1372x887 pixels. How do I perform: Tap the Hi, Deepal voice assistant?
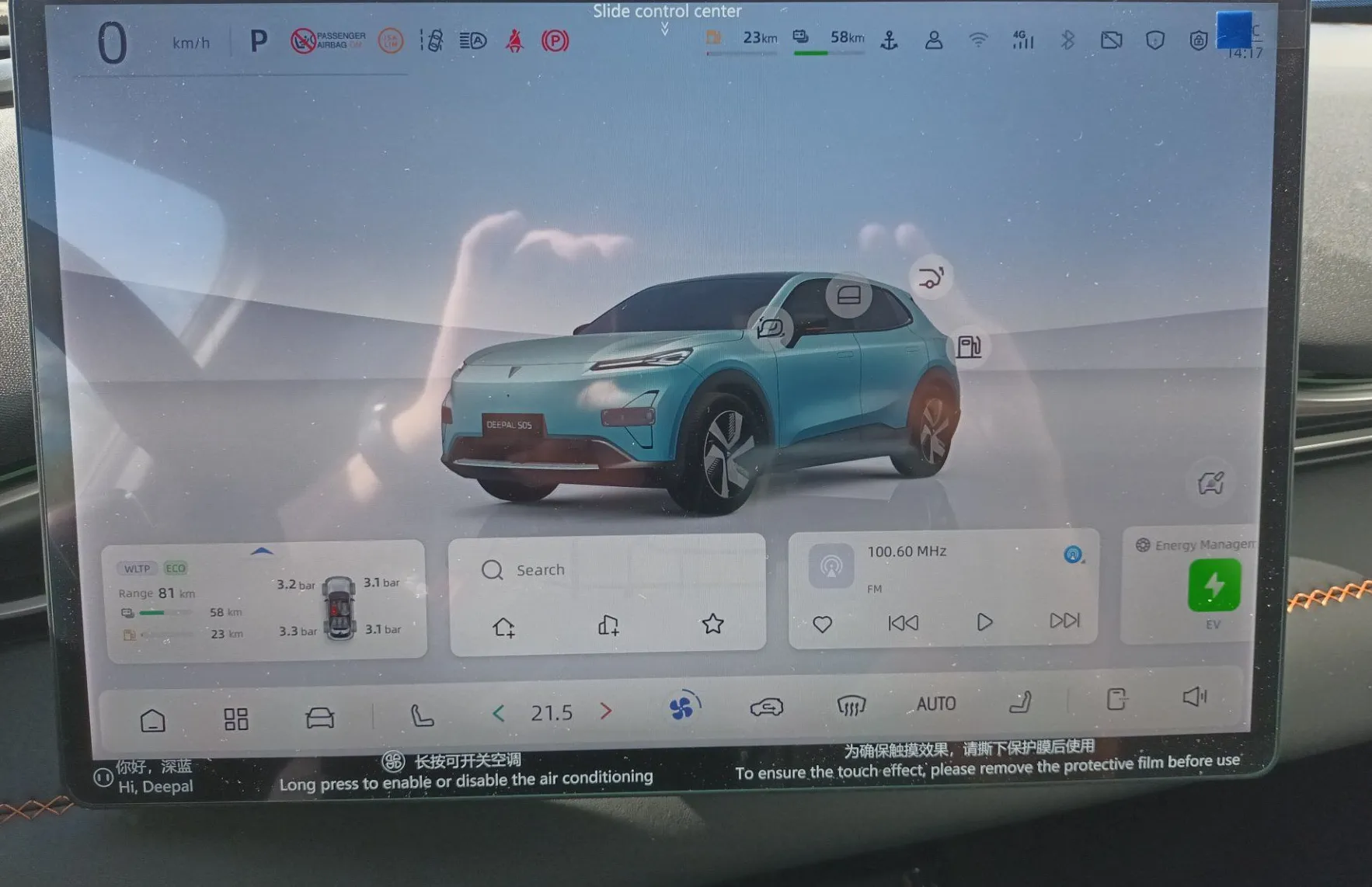tap(145, 776)
